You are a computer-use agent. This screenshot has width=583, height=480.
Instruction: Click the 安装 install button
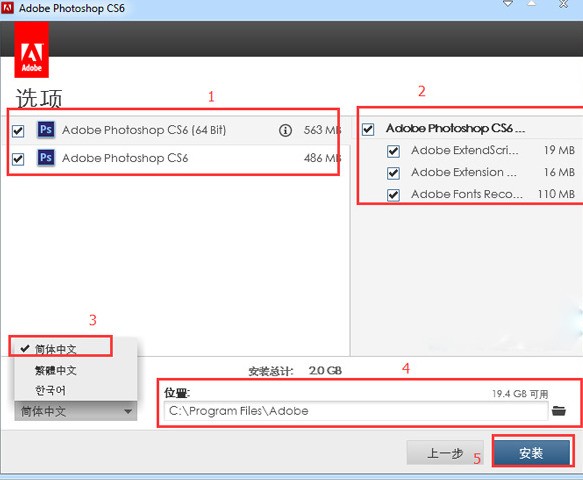coord(532,452)
